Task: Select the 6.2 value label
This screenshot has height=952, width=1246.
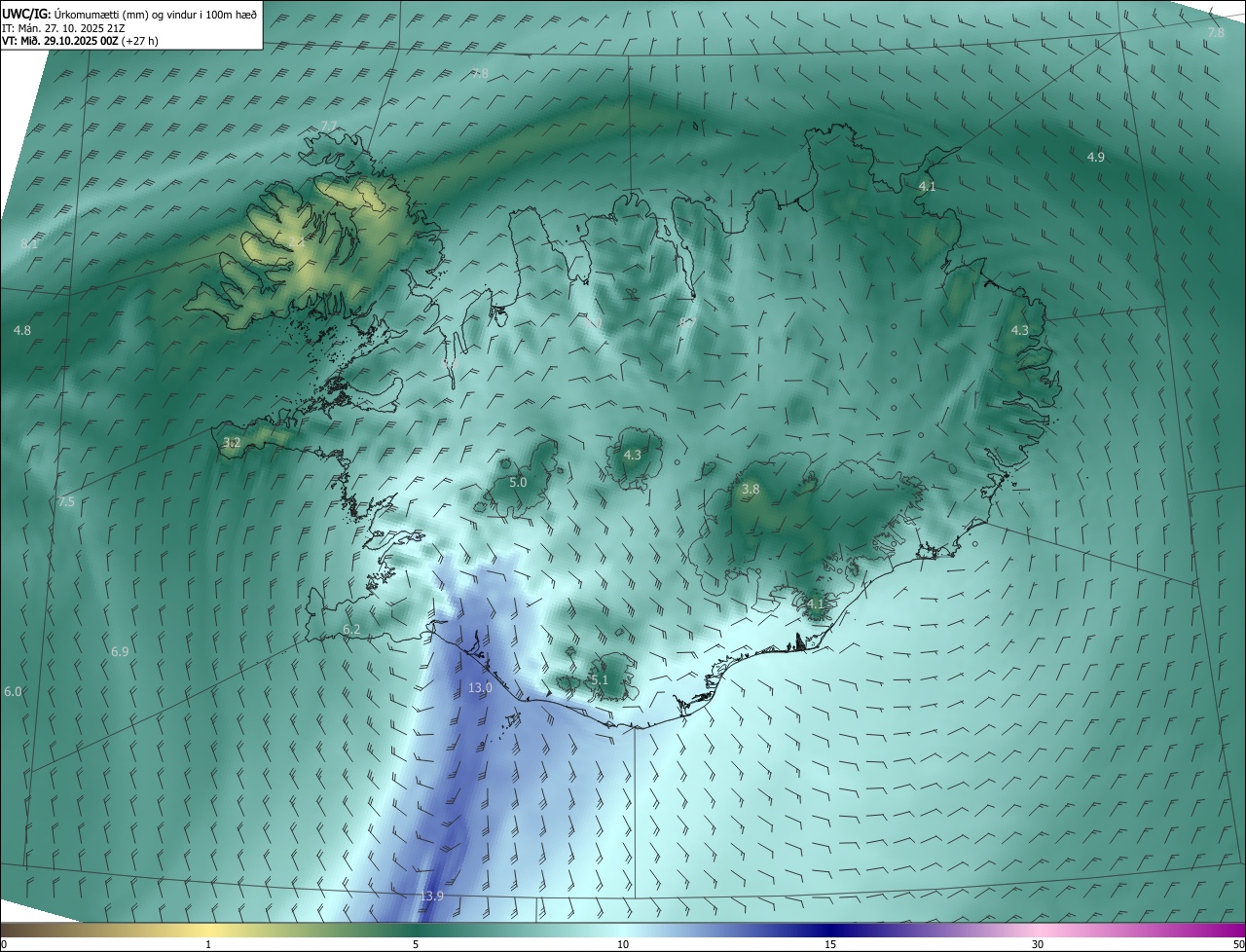Action: [x=351, y=630]
